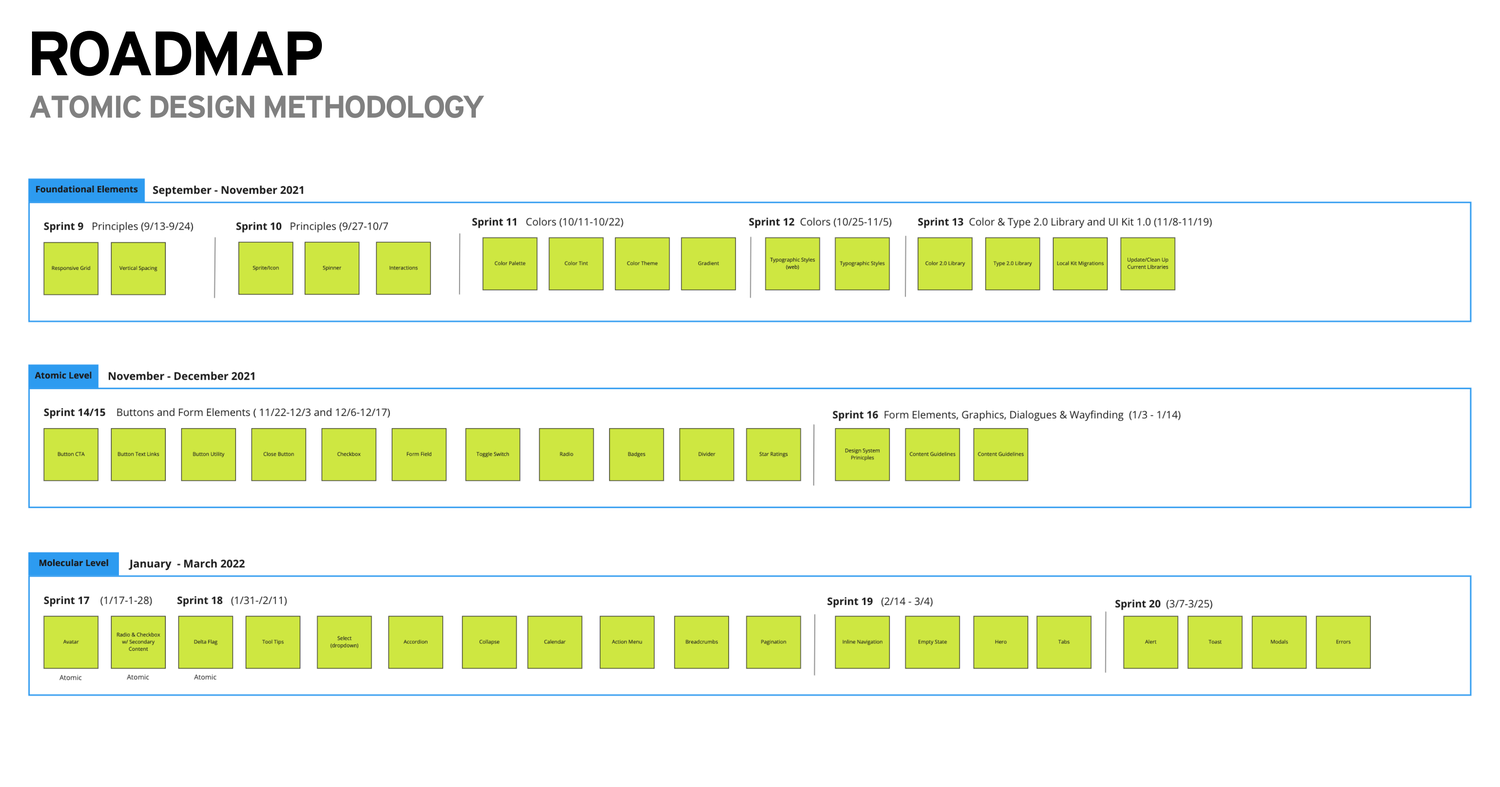1500x787 pixels.
Task: Pick the Spinner sticky note
Action: pos(332,268)
